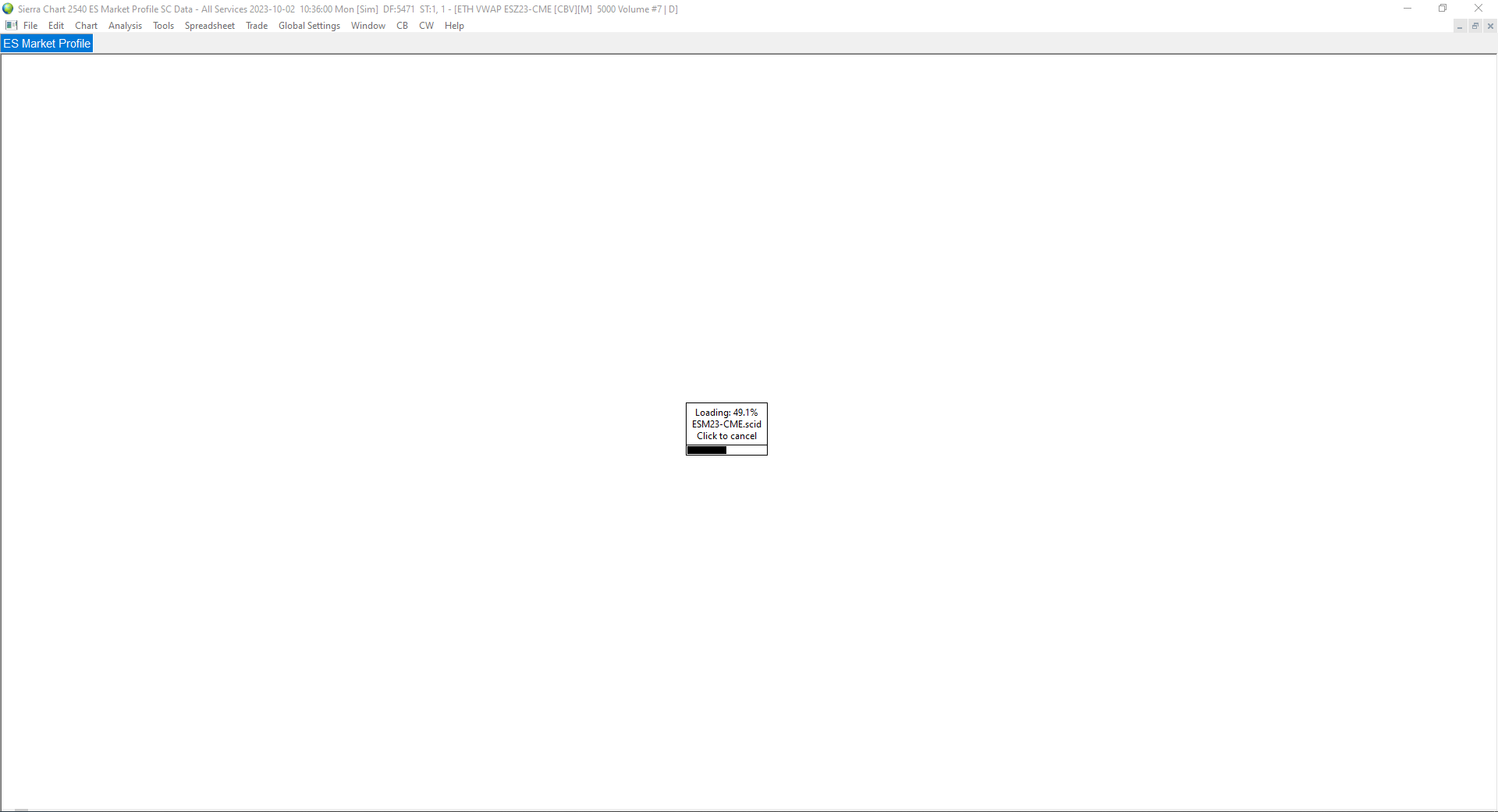Open the Analysis menu
The image size is (1498, 812).
point(125,26)
